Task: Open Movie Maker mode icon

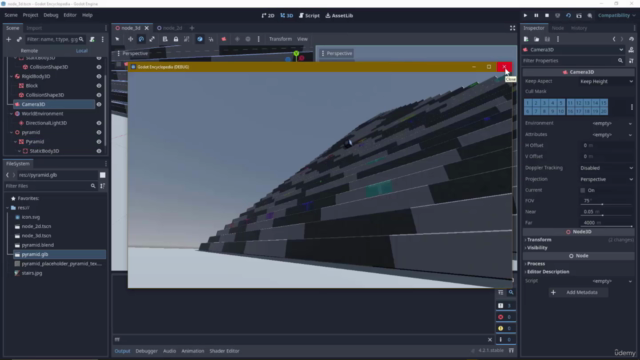Action: [590, 16]
